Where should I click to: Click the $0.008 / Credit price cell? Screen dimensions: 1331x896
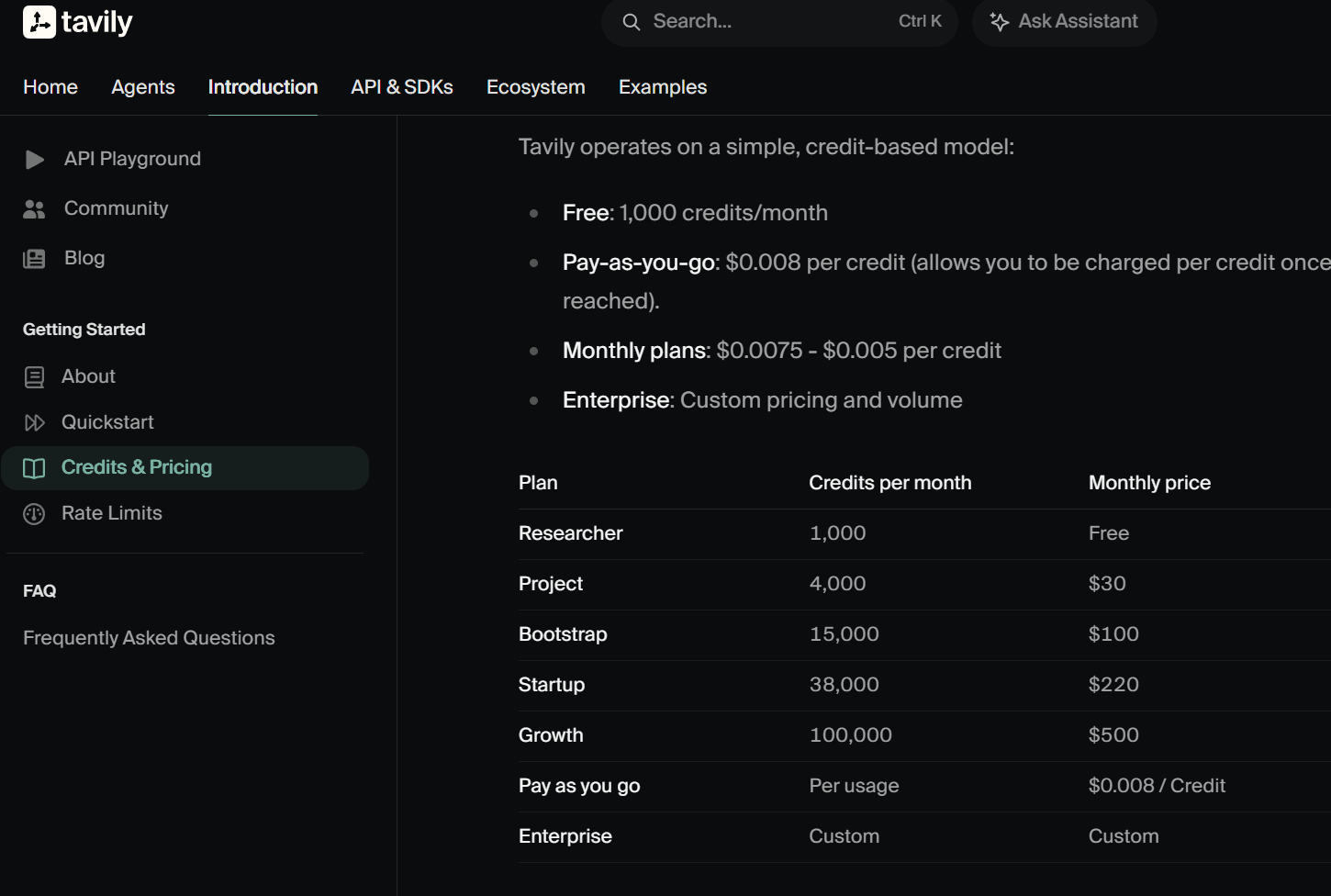(1157, 786)
